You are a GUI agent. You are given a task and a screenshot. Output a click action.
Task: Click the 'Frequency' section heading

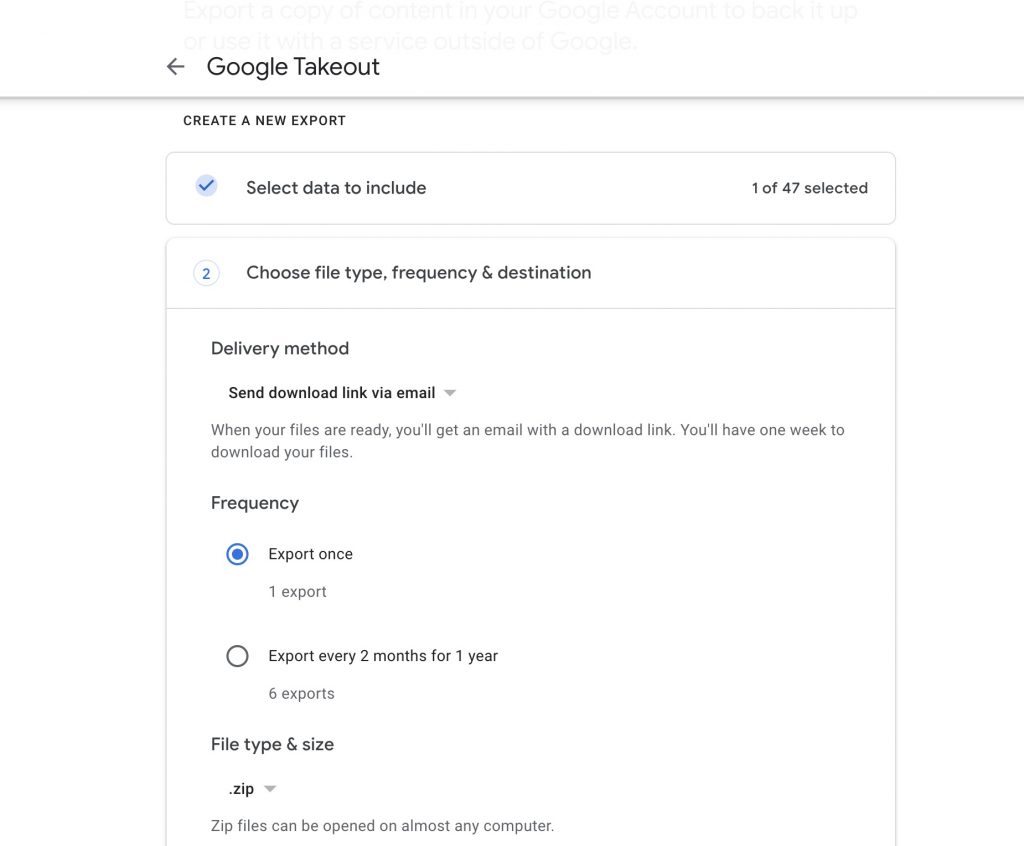click(x=255, y=503)
